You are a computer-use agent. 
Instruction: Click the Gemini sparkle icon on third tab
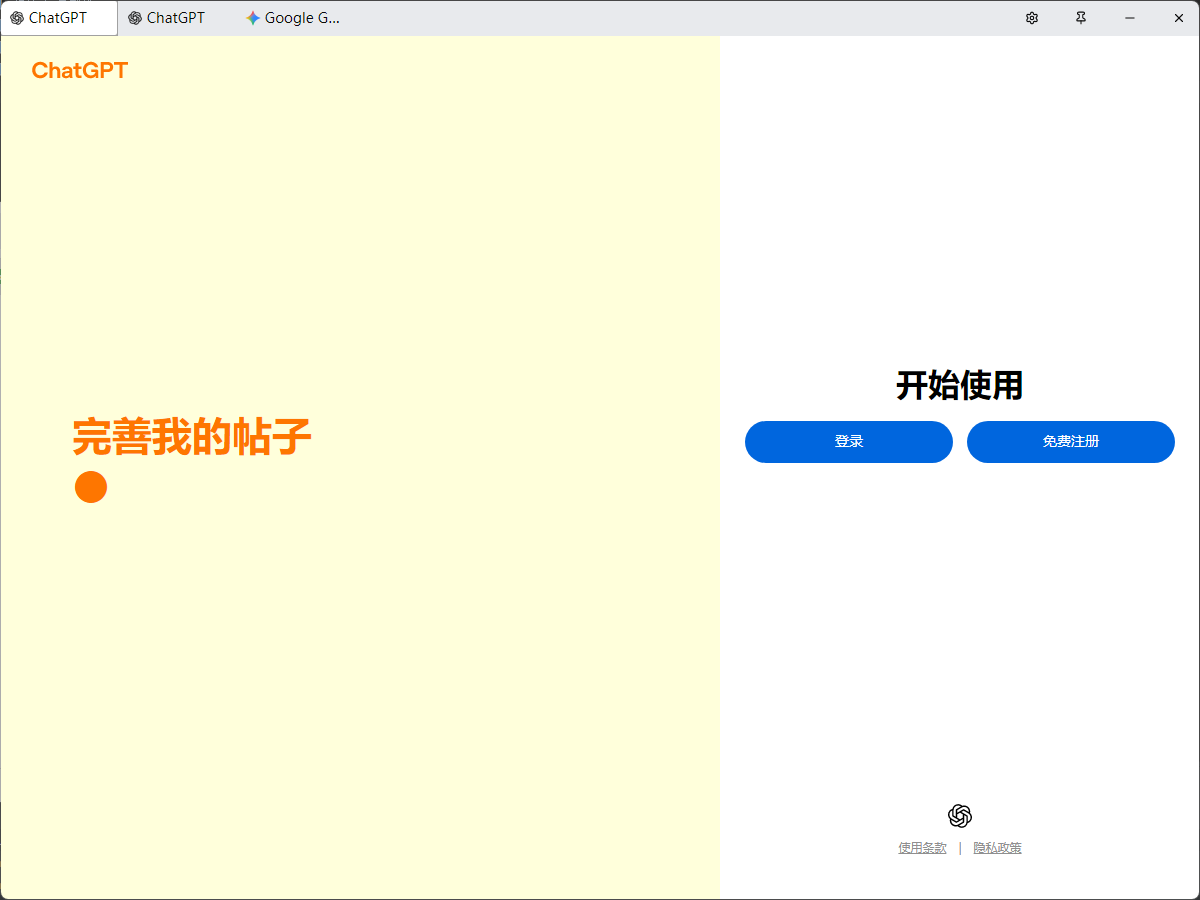[x=253, y=18]
